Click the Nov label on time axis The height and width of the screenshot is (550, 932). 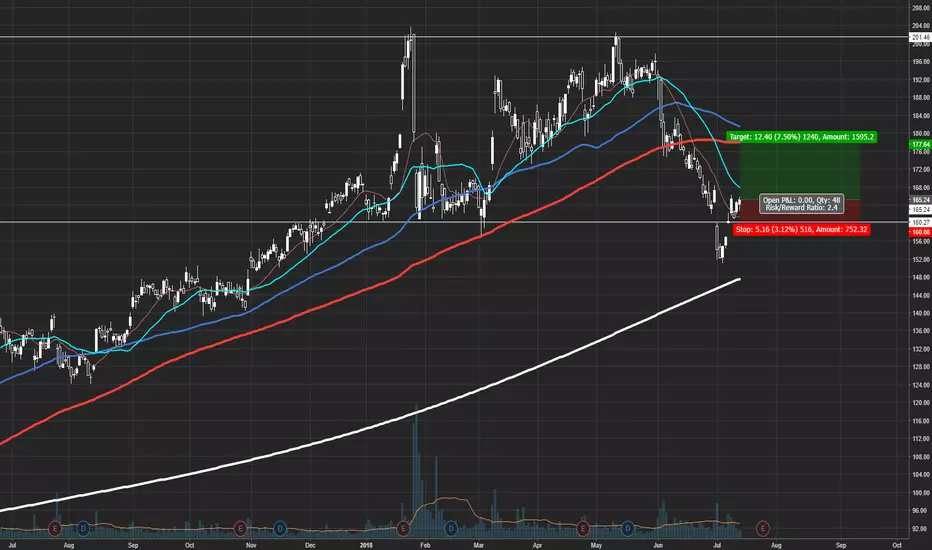pos(251,545)
